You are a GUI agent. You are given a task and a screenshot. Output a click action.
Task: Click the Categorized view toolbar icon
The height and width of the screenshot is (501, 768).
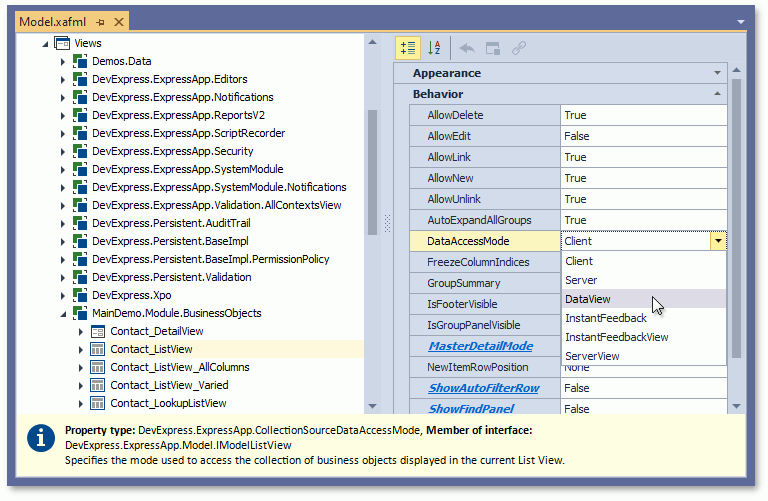point(408,47)
